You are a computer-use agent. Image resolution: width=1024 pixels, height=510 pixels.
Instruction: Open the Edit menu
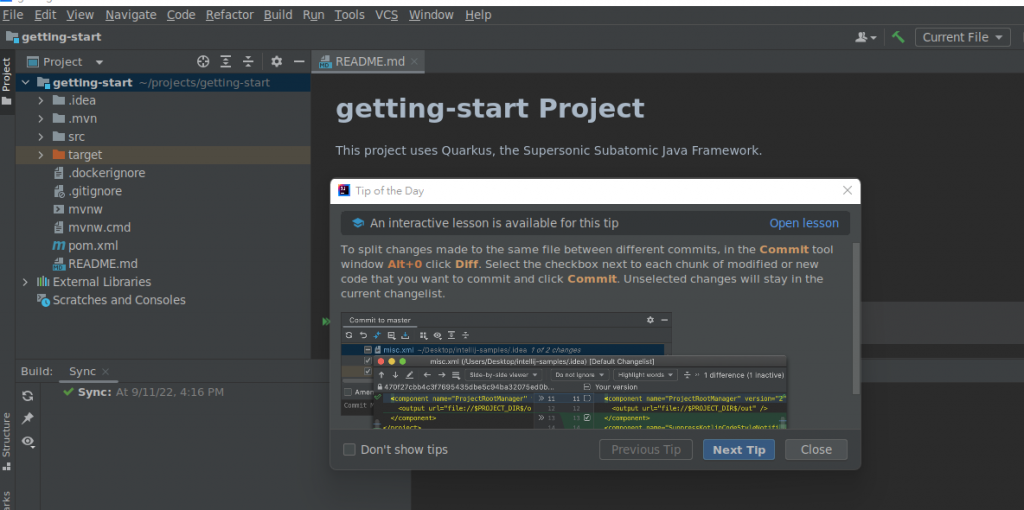[x=45, y=14]
